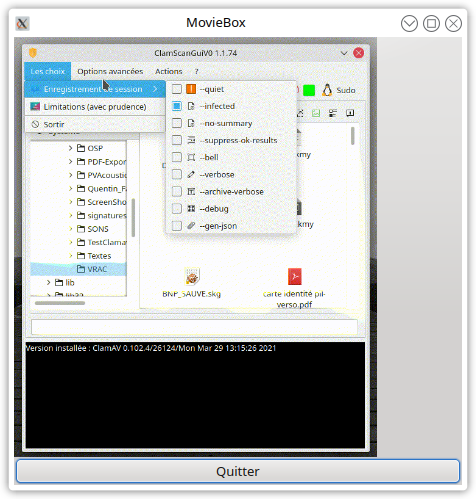Open the Les choix menu
The width and height of the screenshot is (476, 499).
coord(47,71)
